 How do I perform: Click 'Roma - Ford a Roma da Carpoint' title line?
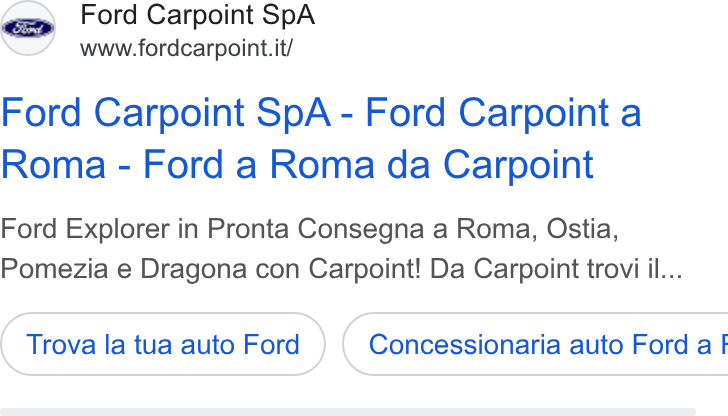297,164
